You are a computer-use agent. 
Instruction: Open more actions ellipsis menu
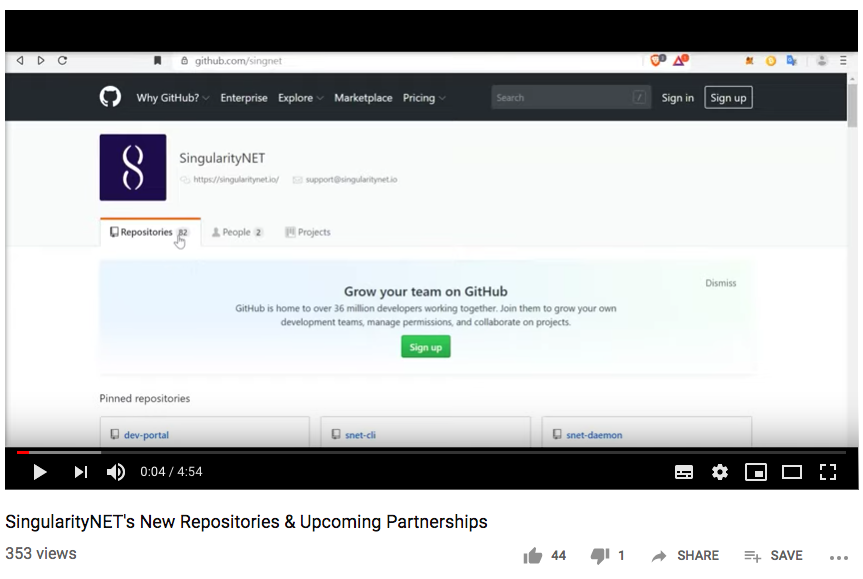tap(838, 556)
